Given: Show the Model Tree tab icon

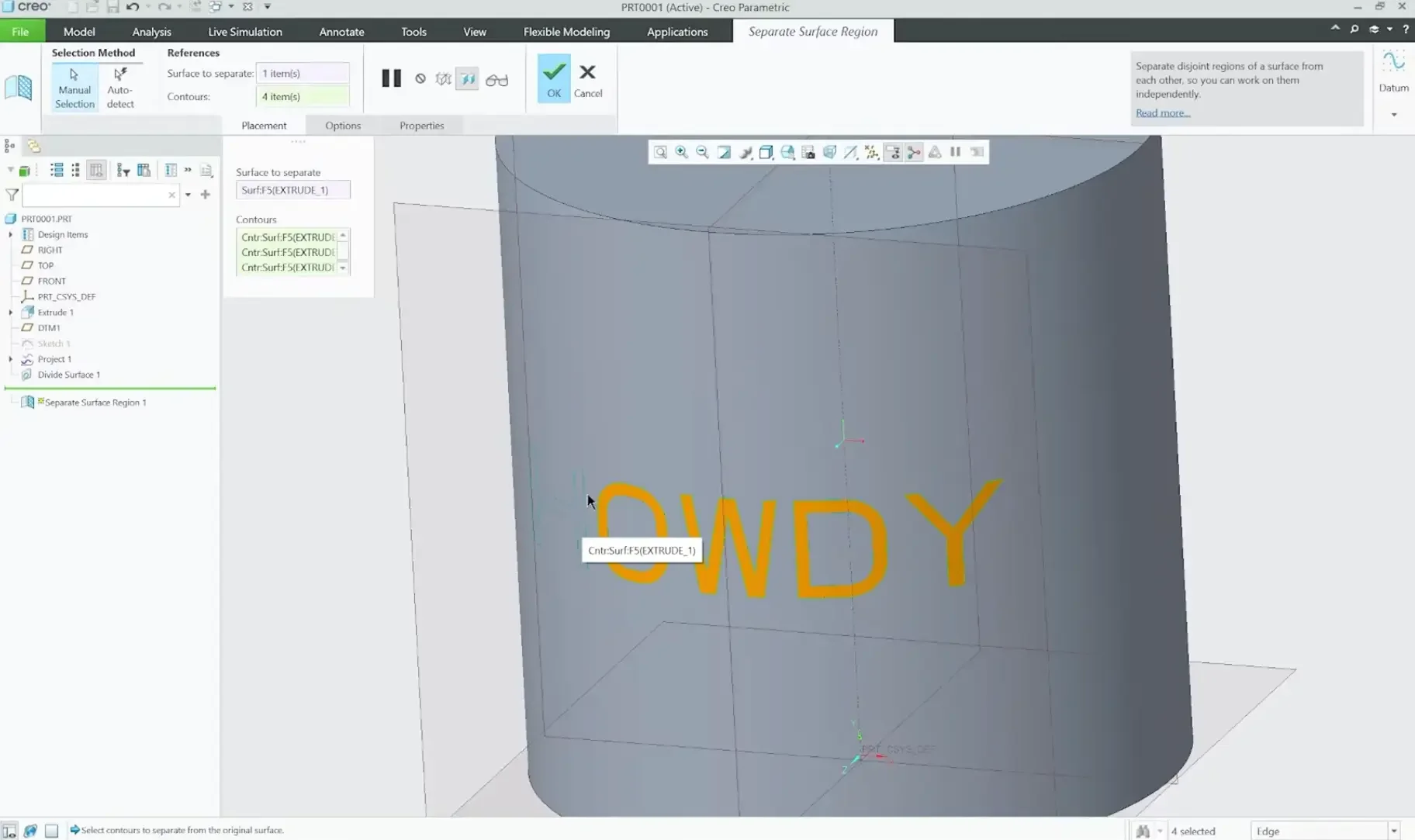Looking at the screenshot, I should (9, 146).
